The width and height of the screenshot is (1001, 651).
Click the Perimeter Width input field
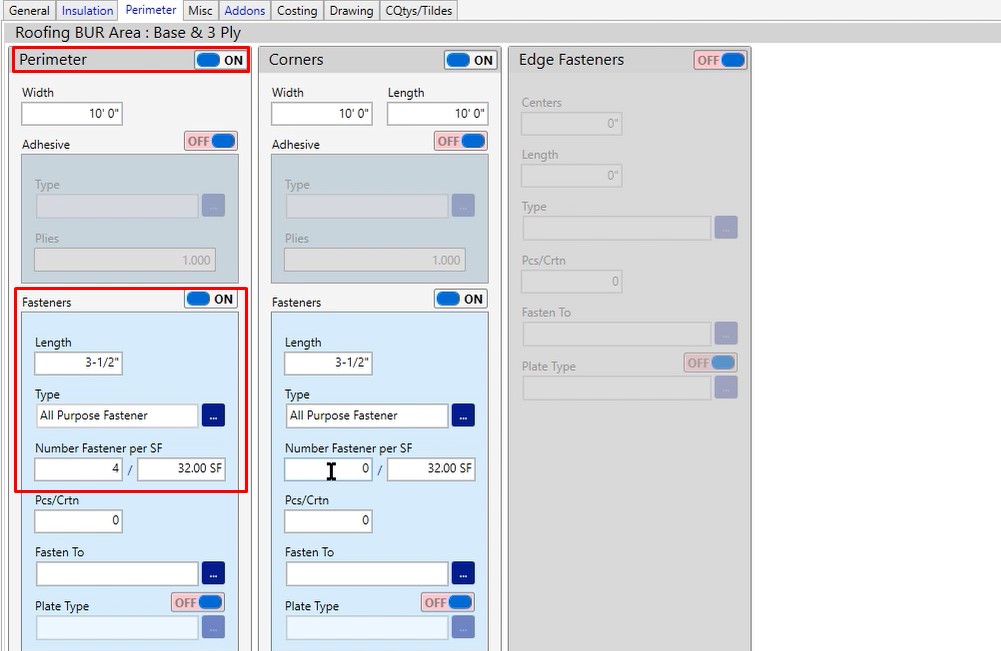coord(72,114)
